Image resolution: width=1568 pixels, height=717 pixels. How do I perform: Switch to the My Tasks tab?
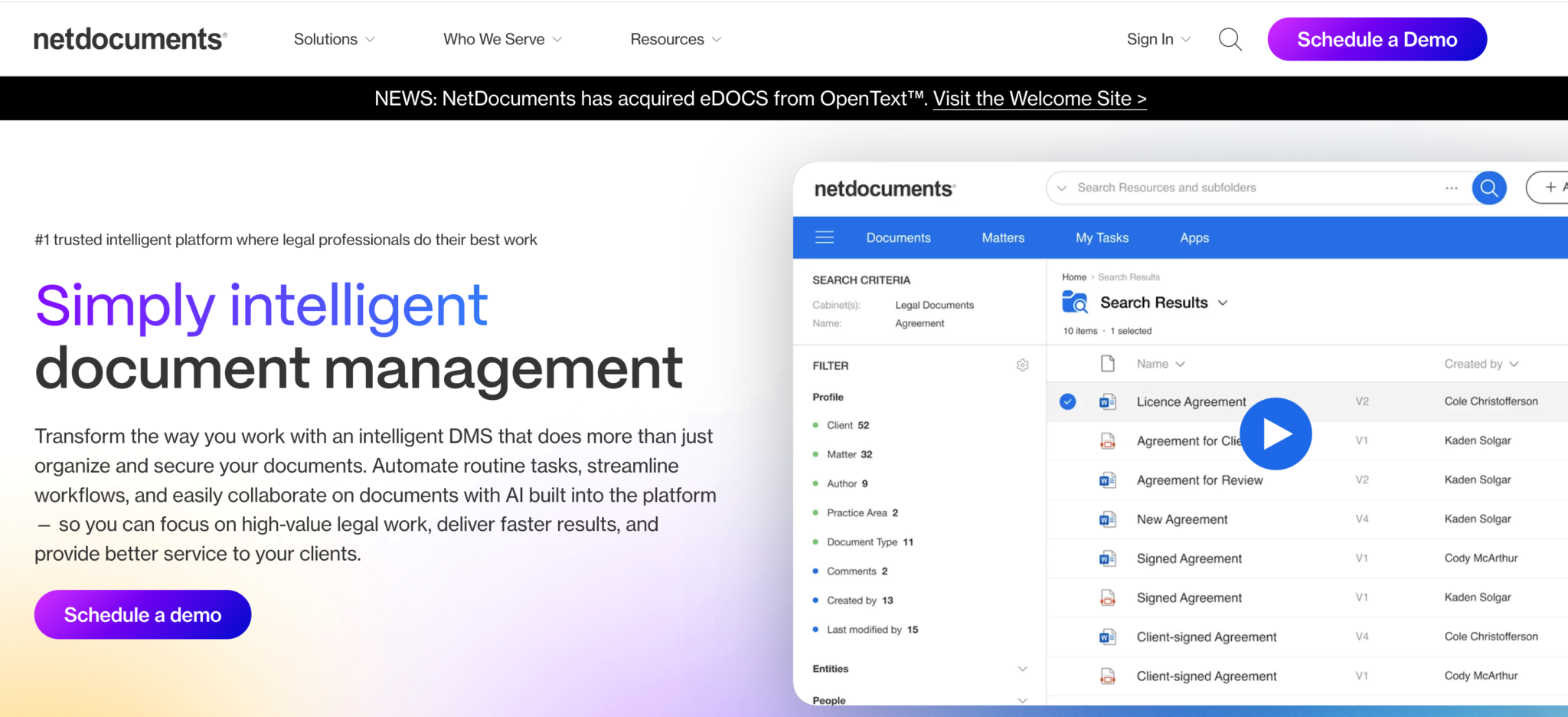1102,238
